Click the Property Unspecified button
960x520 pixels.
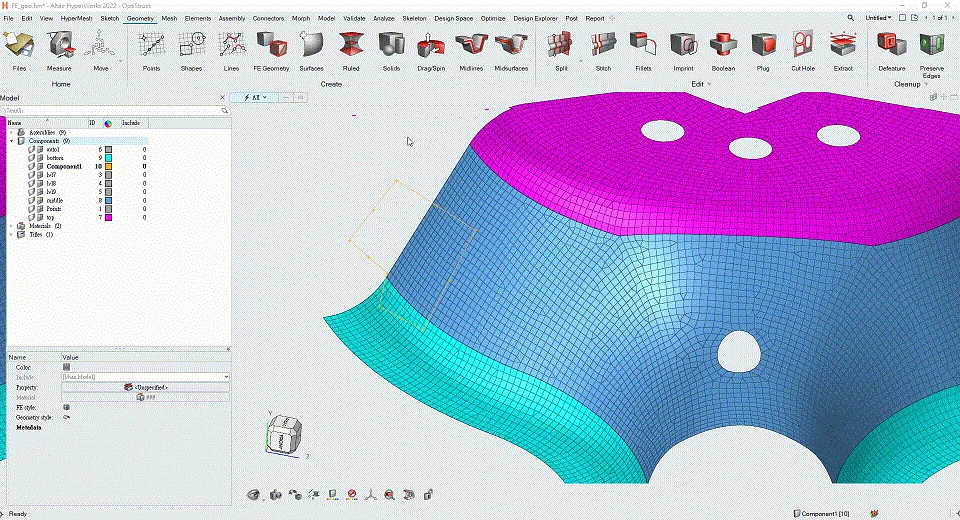(x=146, y=387)
